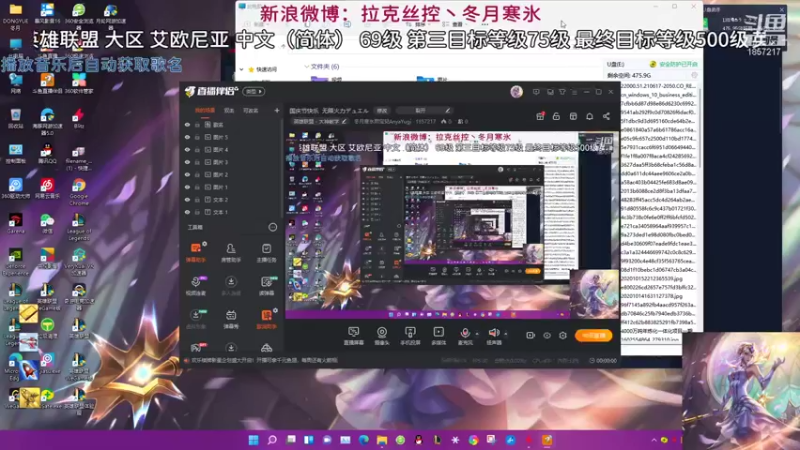This screenshot has width=800, height=450.
Task: Open the mode switch pill beside app logo
Action: point(254,92)
